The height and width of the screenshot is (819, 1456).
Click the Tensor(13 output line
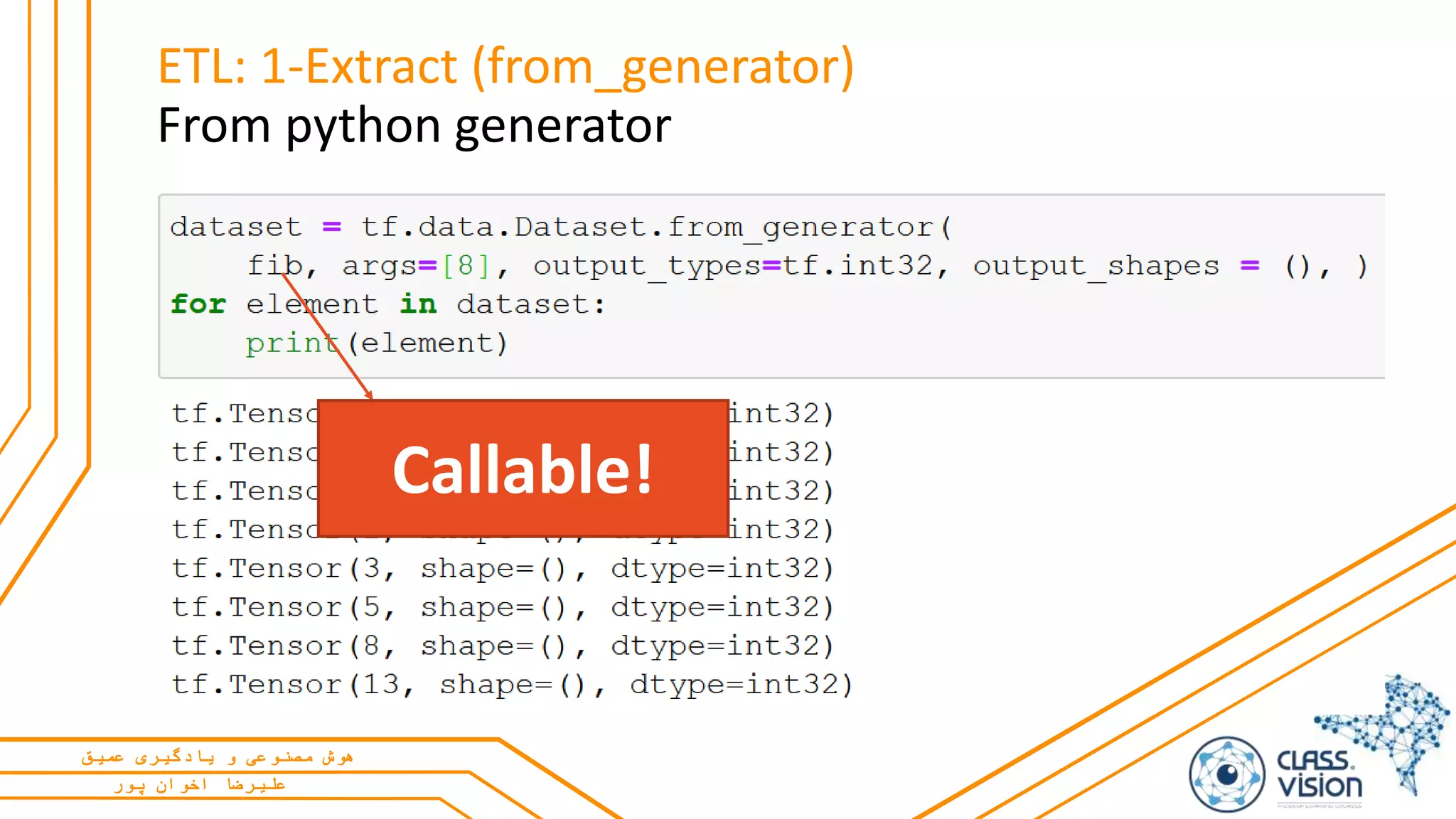click(x=512, y=685)
